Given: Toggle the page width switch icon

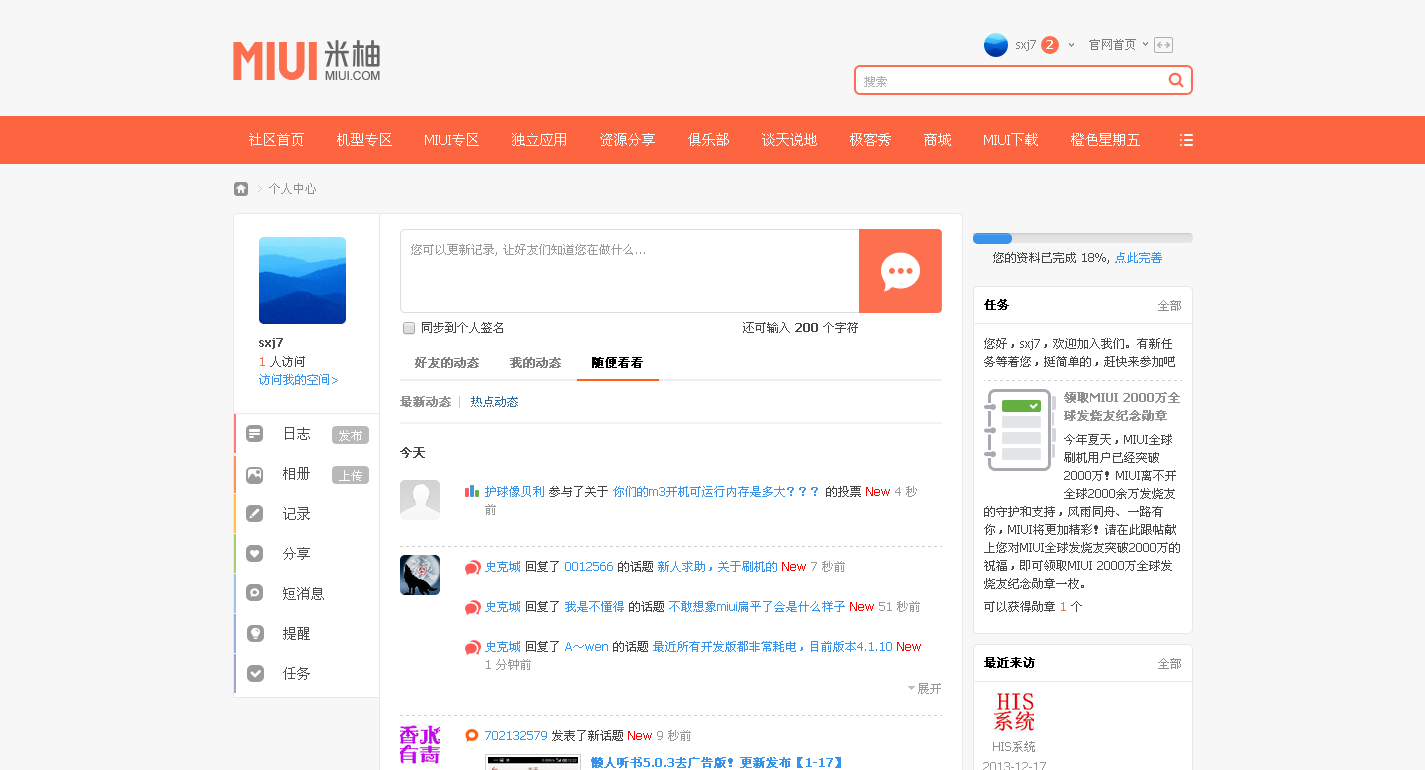Looking at the screenshot, I should pyautogui.click(x=1163, y=45).
